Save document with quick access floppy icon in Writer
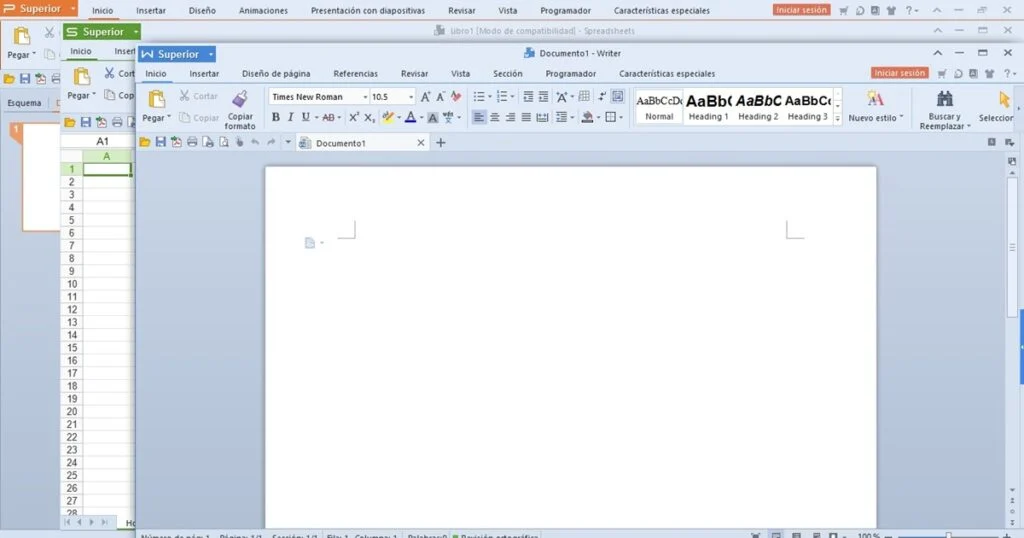The width and height of the screenshot is (1024, 538). pos(161,142)
